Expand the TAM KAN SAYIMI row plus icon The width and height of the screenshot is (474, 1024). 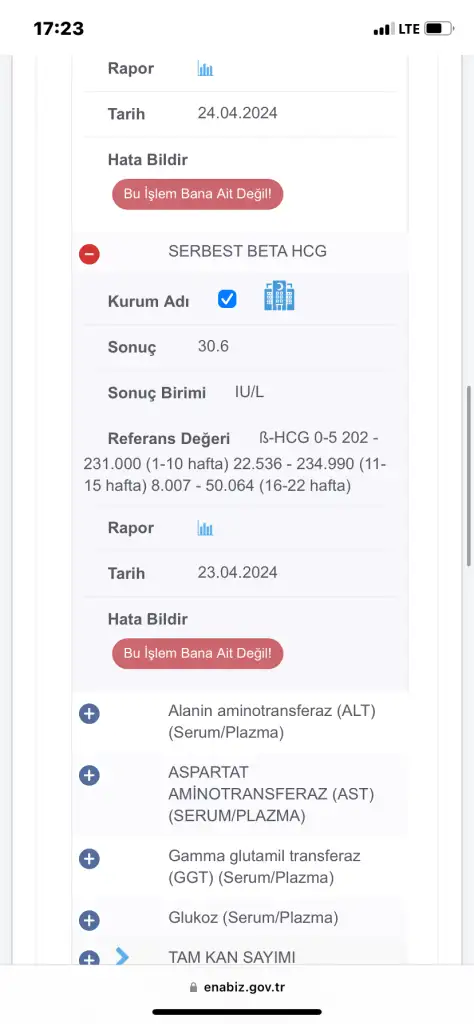click(x=89, y=959)
